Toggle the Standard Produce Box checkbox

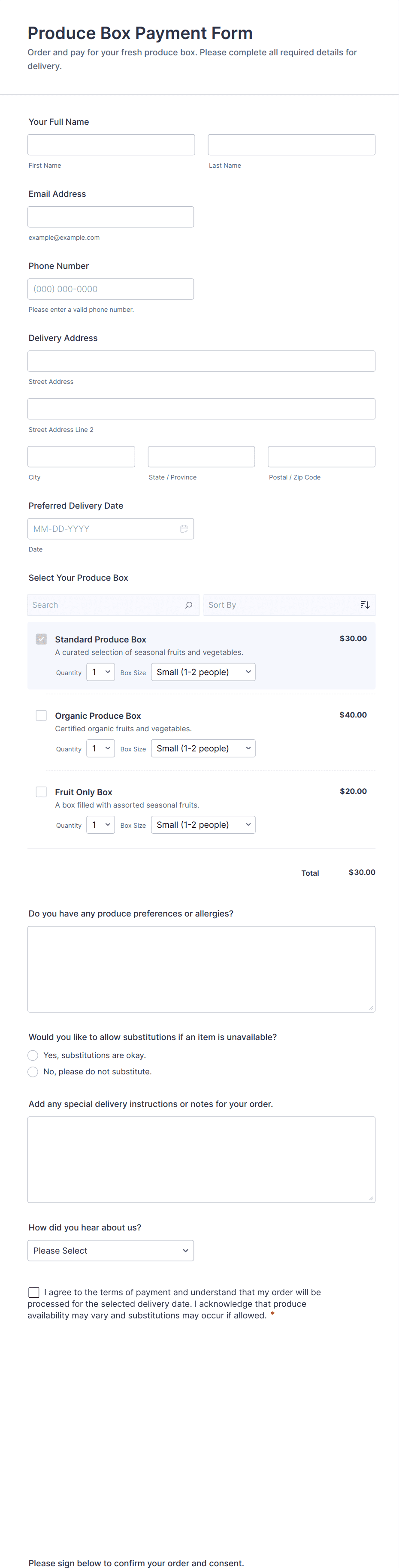pos(42,639)
